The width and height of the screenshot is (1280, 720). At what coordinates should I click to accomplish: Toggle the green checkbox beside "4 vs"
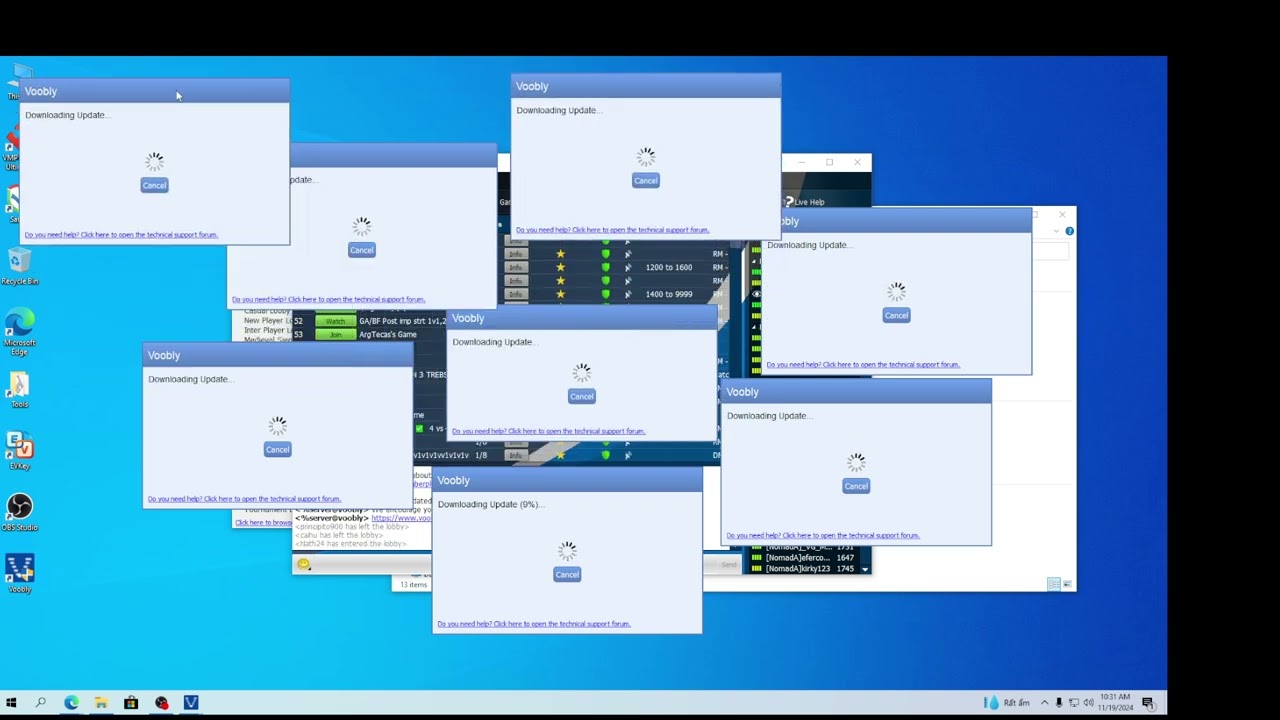pos(419,428)
